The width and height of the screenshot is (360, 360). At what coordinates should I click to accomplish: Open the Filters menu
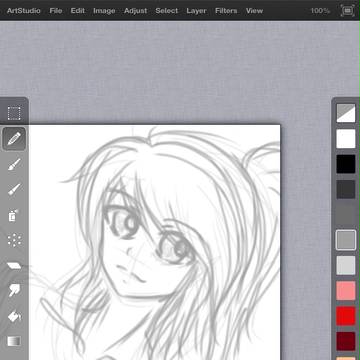tap(226, 11)
